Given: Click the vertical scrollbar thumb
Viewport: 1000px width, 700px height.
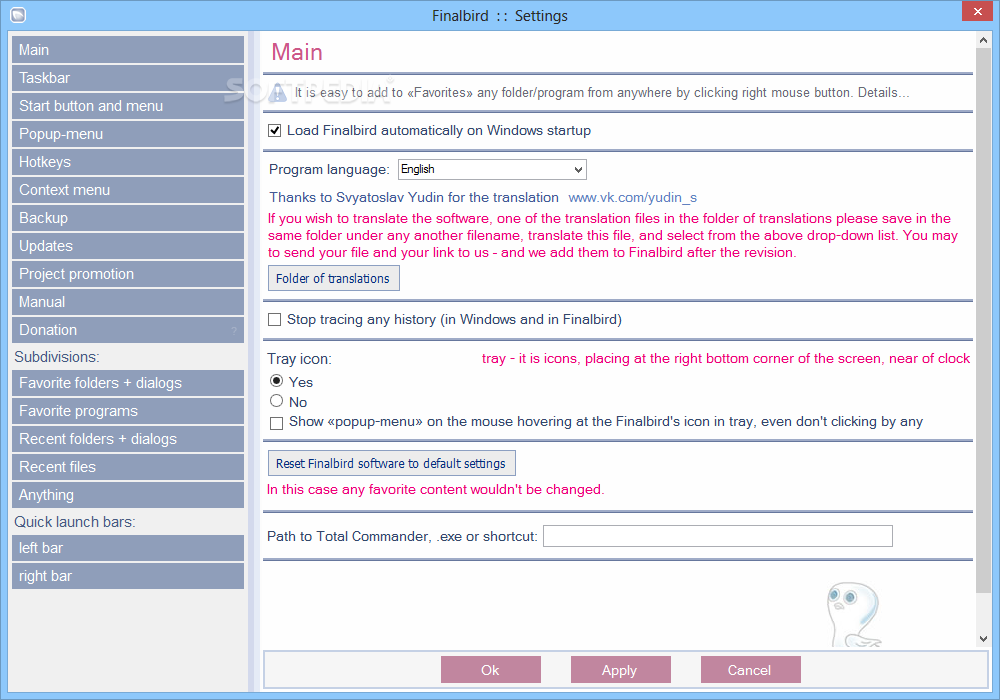Looking at the screenshot, I should tap(983, 319).
